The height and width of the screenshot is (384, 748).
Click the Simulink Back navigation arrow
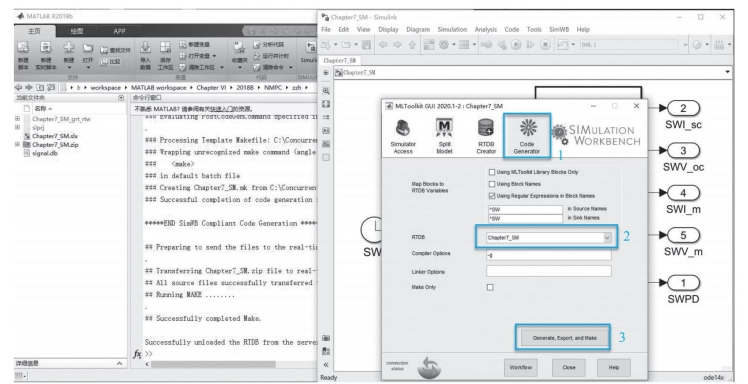tap(383, 45)
